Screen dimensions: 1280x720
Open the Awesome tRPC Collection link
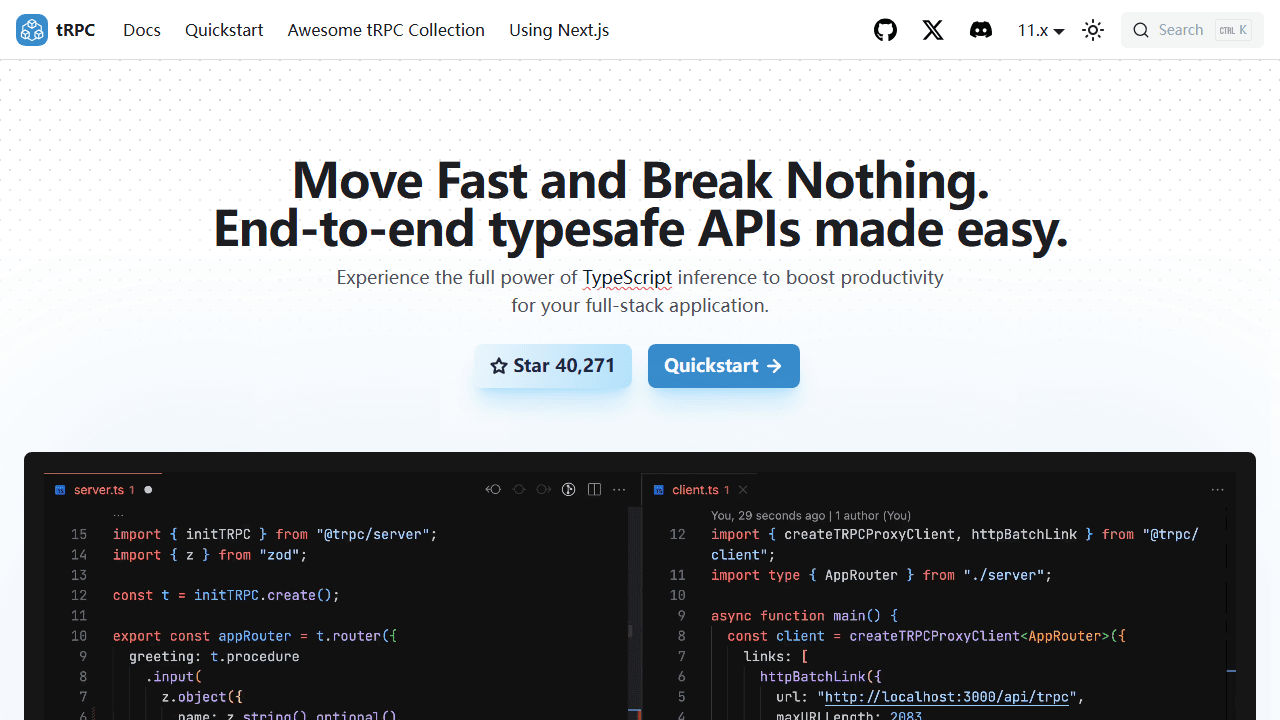tap(386, 30)
